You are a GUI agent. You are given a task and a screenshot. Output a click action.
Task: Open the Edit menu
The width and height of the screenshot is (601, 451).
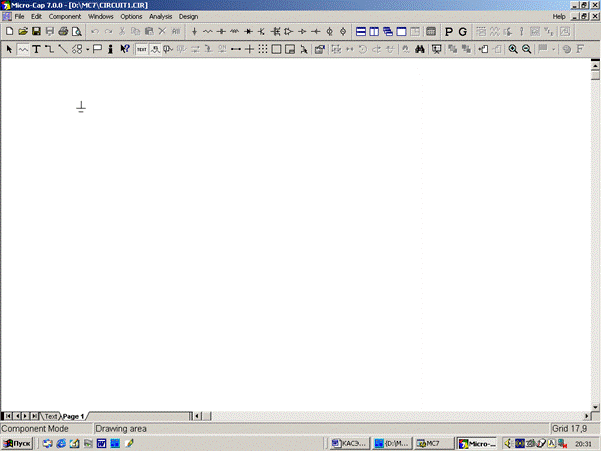point(36,16)
